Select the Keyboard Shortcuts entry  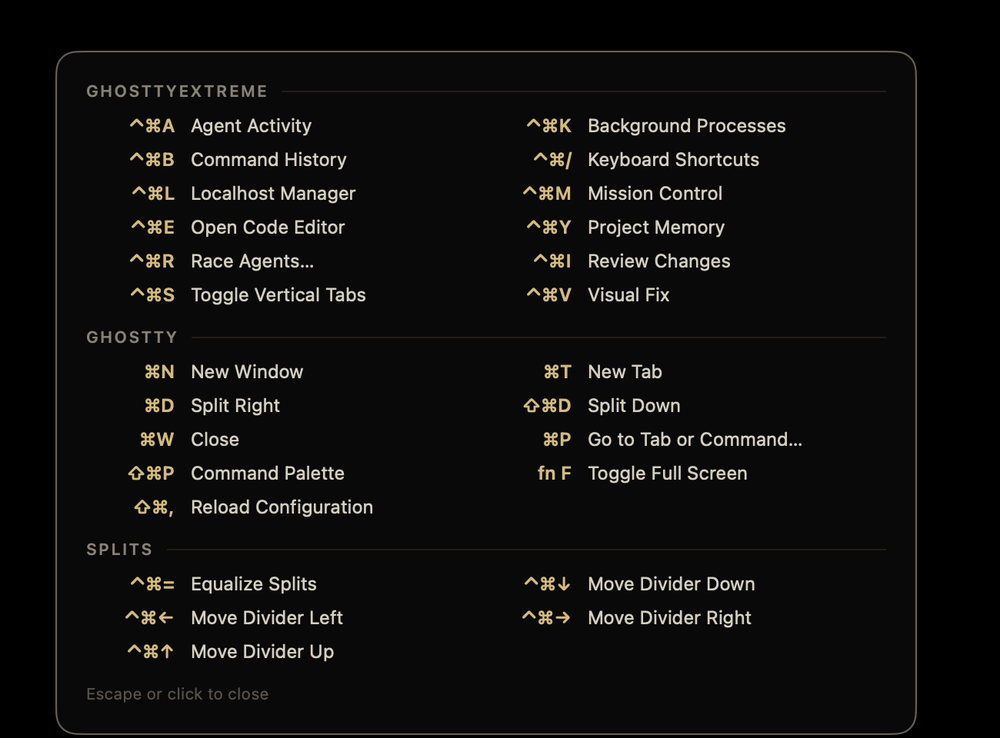tap(646, 159)
